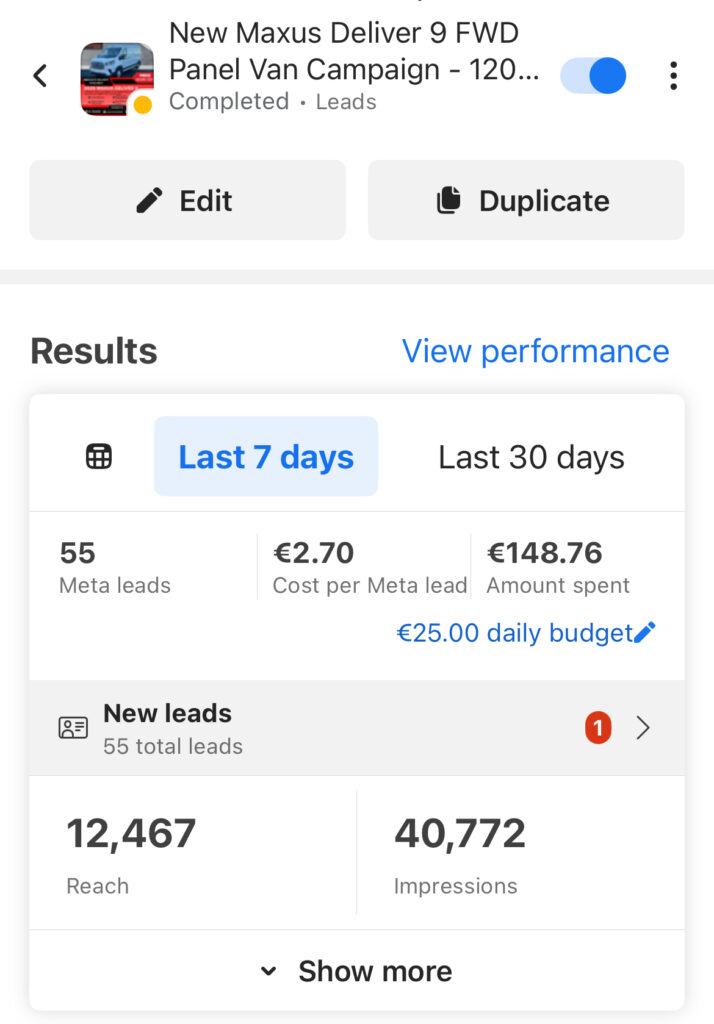Toggle the campaign on/off switch
This screenshot has width=714, height=1024.
(594, 75)
